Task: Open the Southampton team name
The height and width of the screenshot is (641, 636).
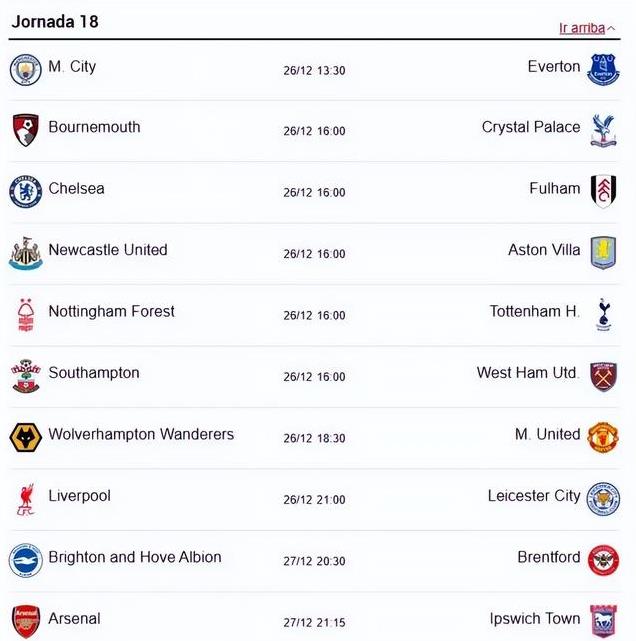Action: [x=94, y=373]
